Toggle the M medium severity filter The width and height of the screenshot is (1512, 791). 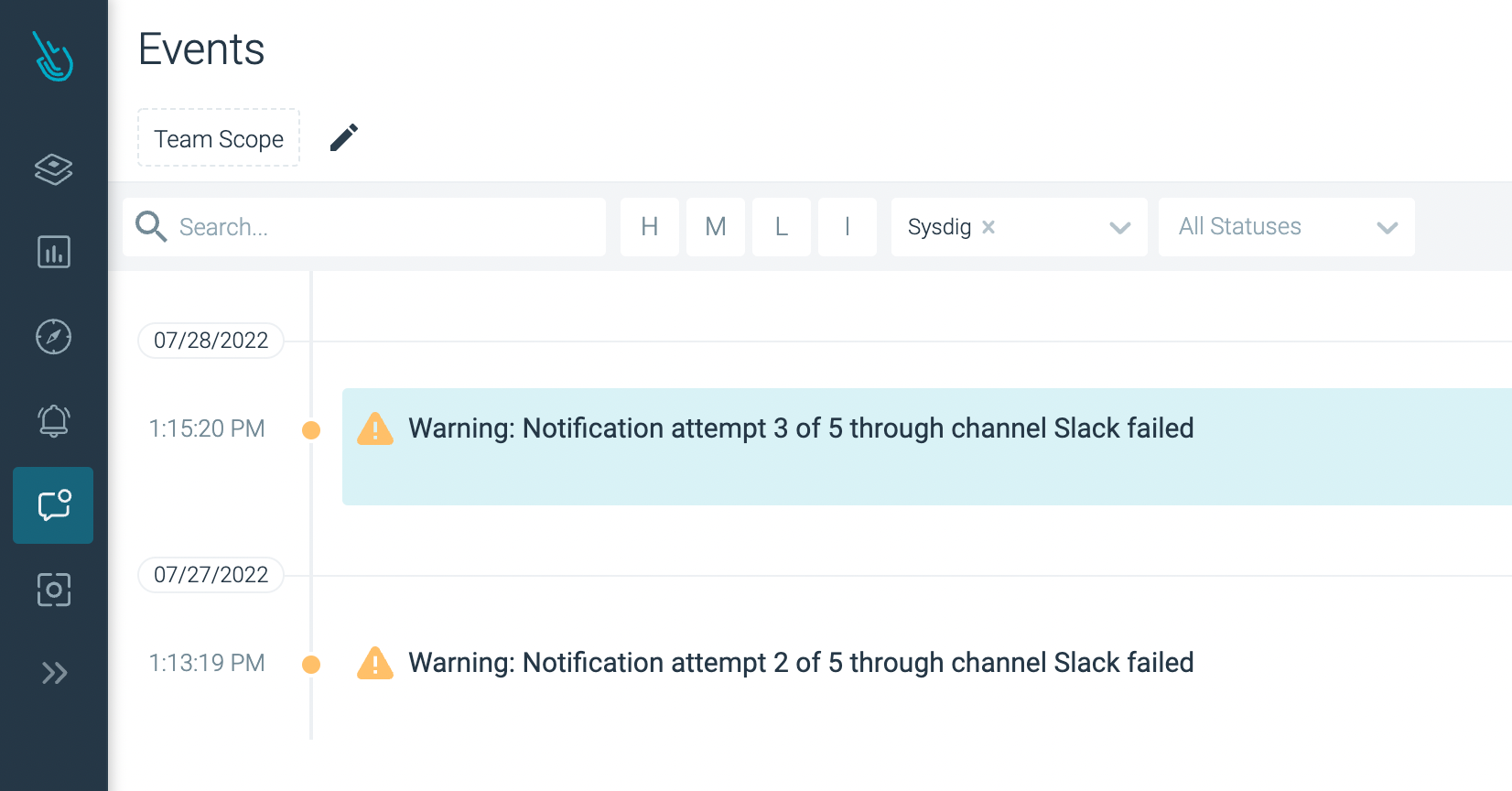(716, 227)
